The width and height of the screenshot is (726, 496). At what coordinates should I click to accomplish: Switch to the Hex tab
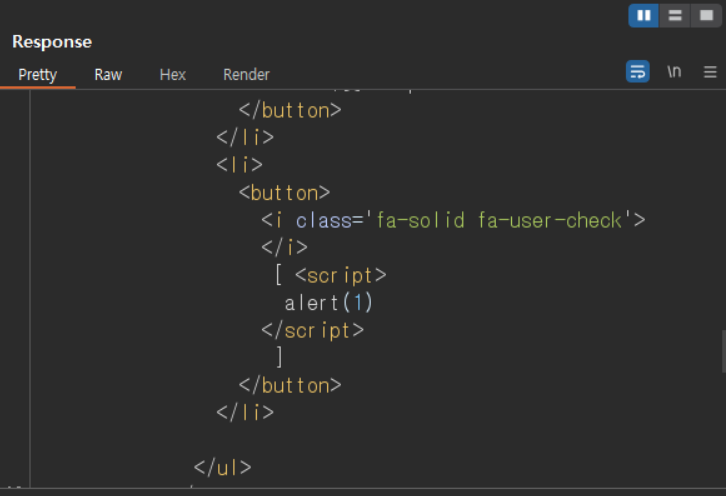(173, 75)
